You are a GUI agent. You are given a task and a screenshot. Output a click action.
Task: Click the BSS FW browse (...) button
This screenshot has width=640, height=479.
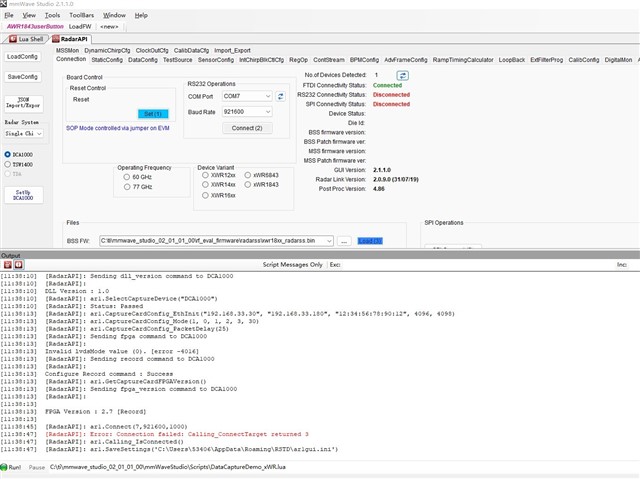(344, 241)
